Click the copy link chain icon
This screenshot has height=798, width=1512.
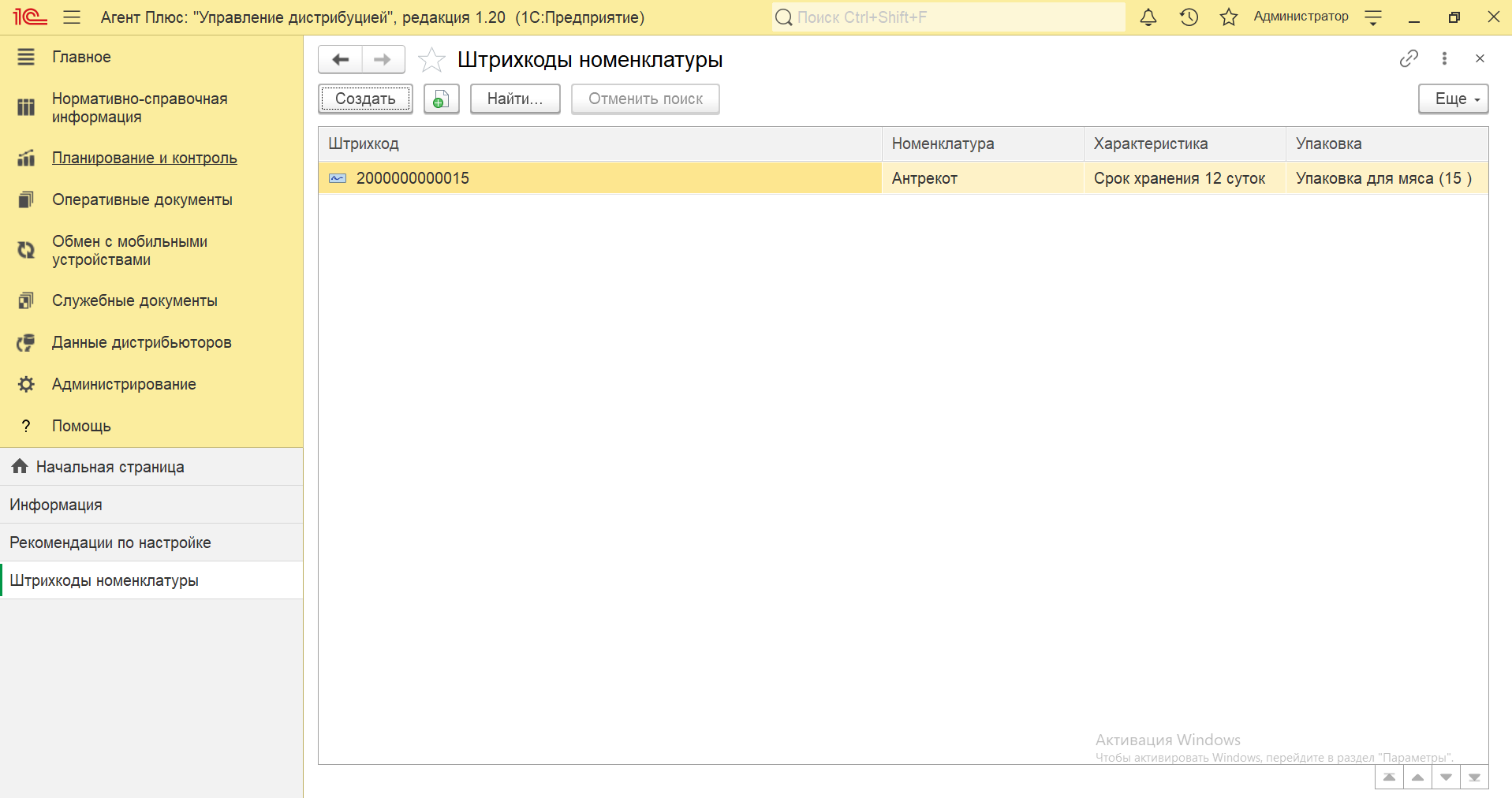pyautogui.click(x=1409, y=58)
